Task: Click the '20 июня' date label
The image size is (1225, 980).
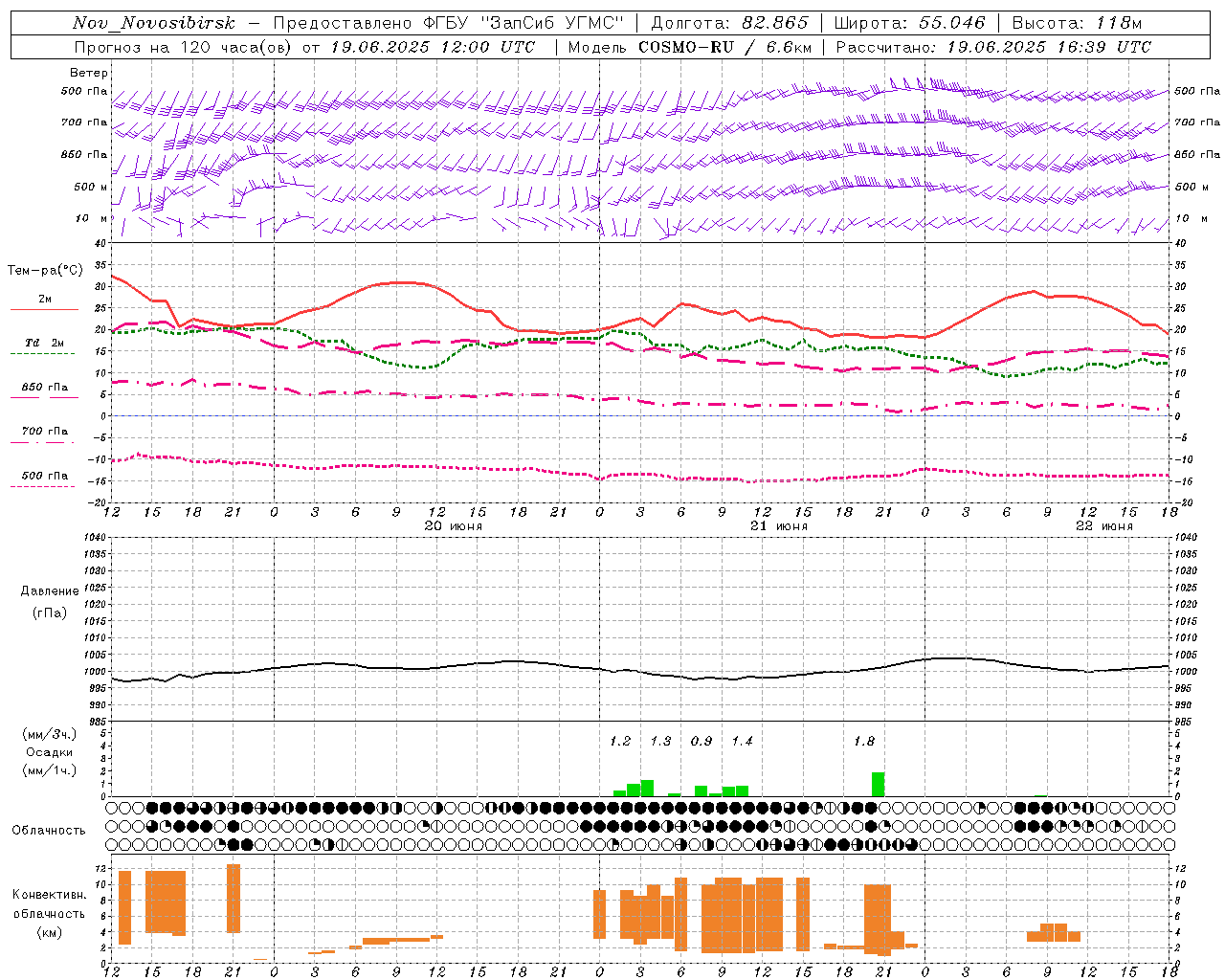Action: [x=453, y=526]
